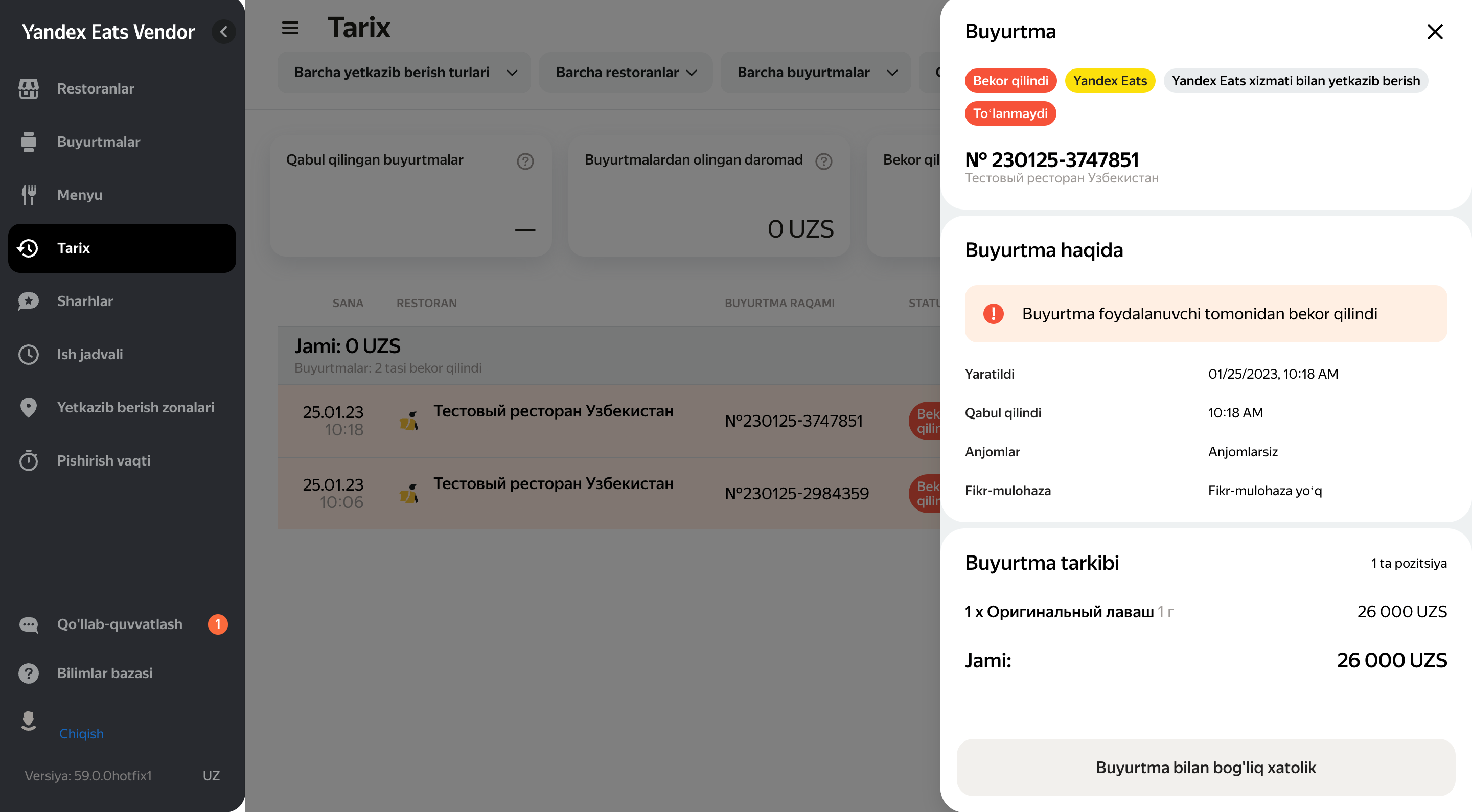
Task: Click the Buyurtmalar sidebar icon
Action: pyautogui.click(x=28, y=142)
